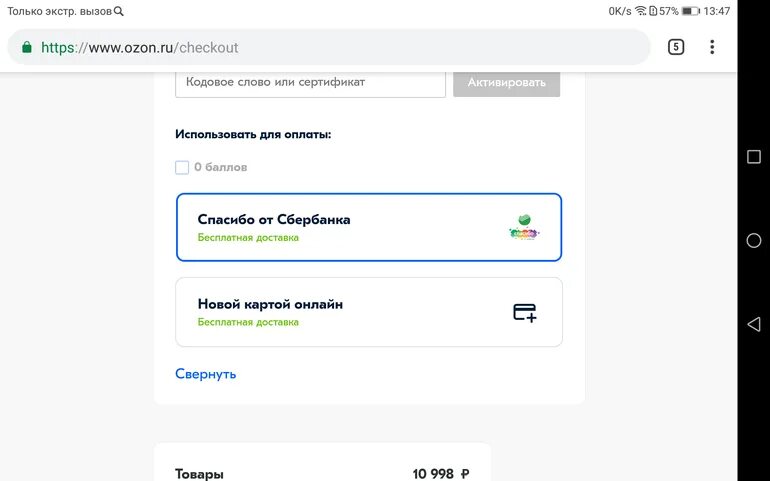Click the Активировать button
Screen dimensions: 770x481
click(506, 83)
